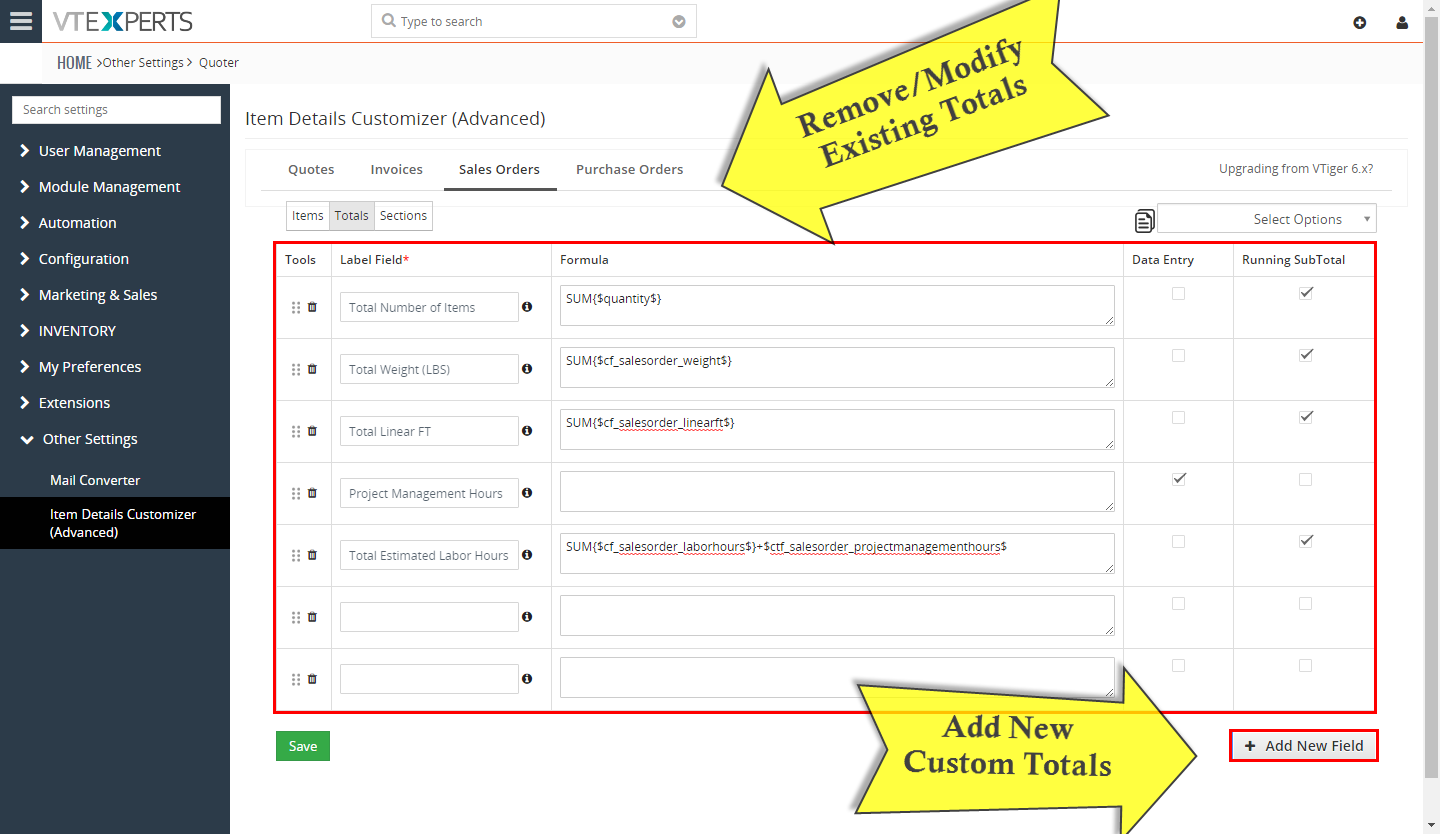The width and height of the screenshot is (1440, 834).
Task: Switch to the Sections sub-tab
Action: tap(404, 216)
